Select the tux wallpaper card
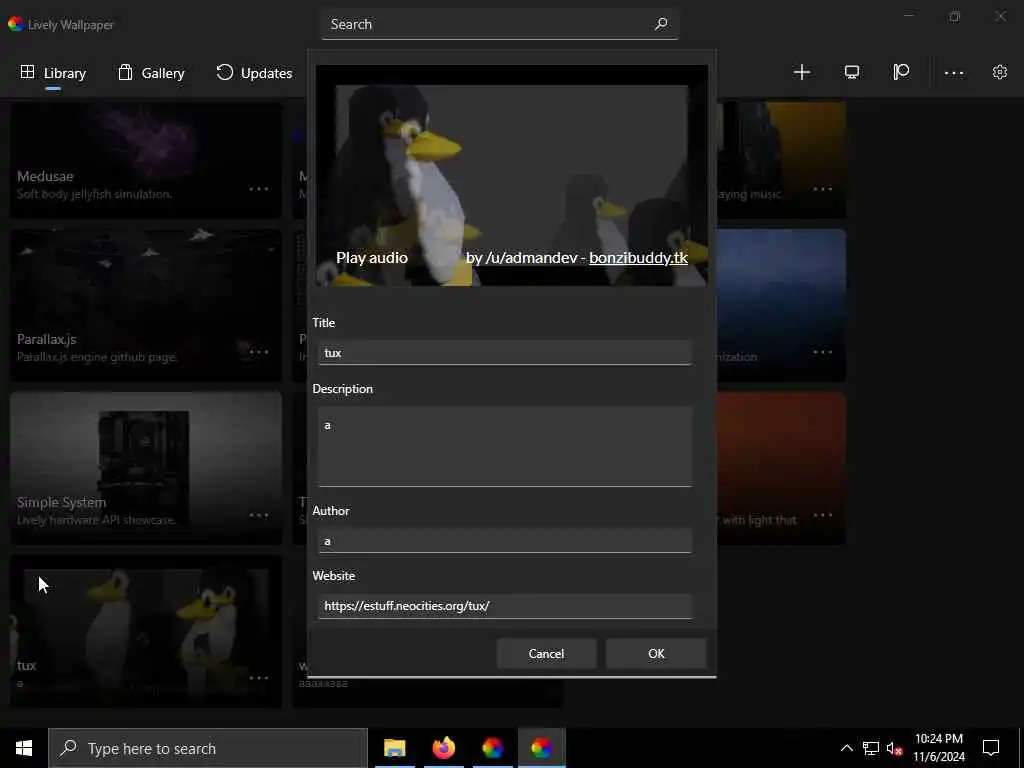This screenshot has width=1024, height=768. pyautogui.click(x=146, y=632)
